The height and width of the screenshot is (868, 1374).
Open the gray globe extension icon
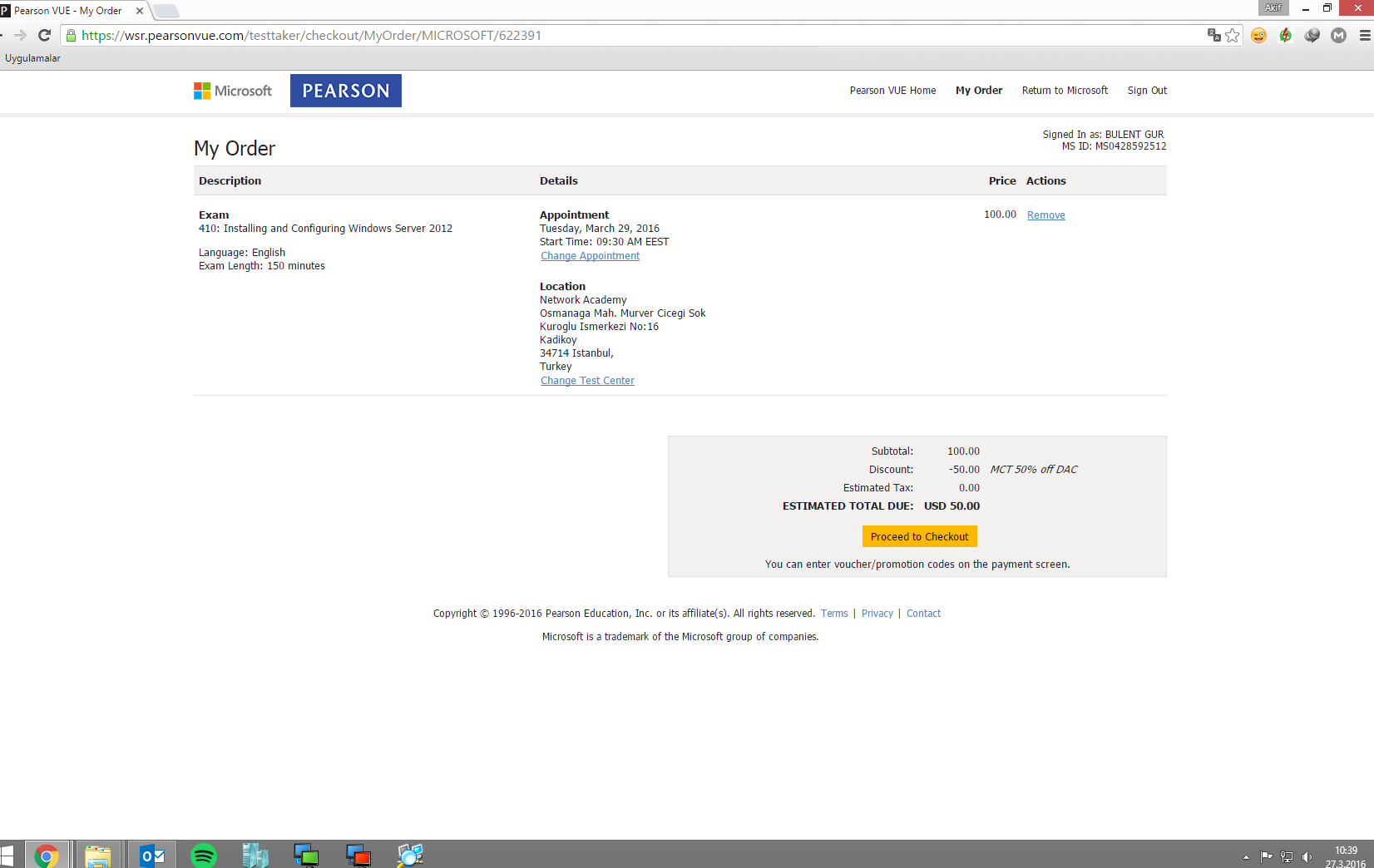pos(1312,35)
